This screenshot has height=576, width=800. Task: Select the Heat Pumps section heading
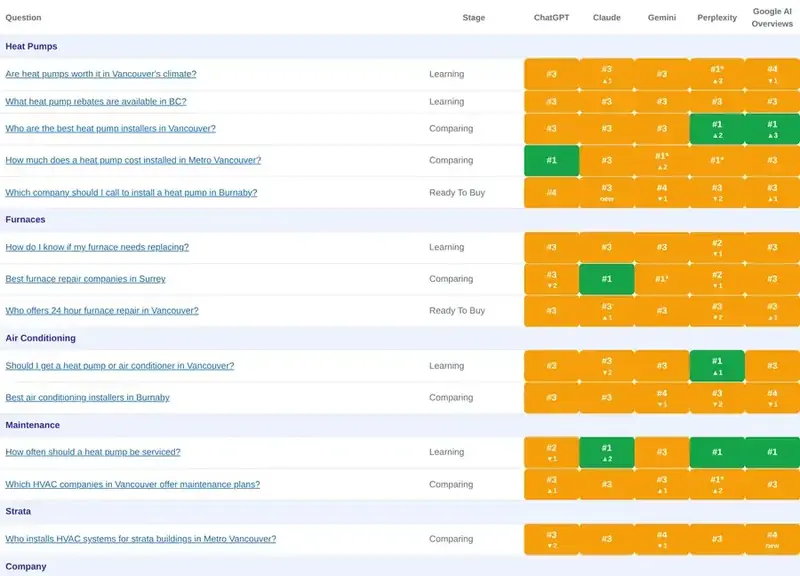(31, 46)
